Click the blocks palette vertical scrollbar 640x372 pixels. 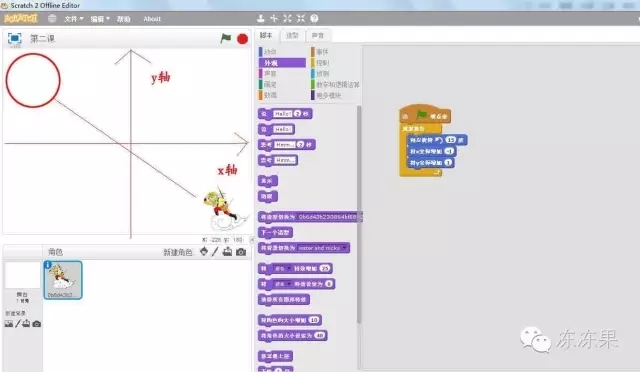(x=359, y=214)
